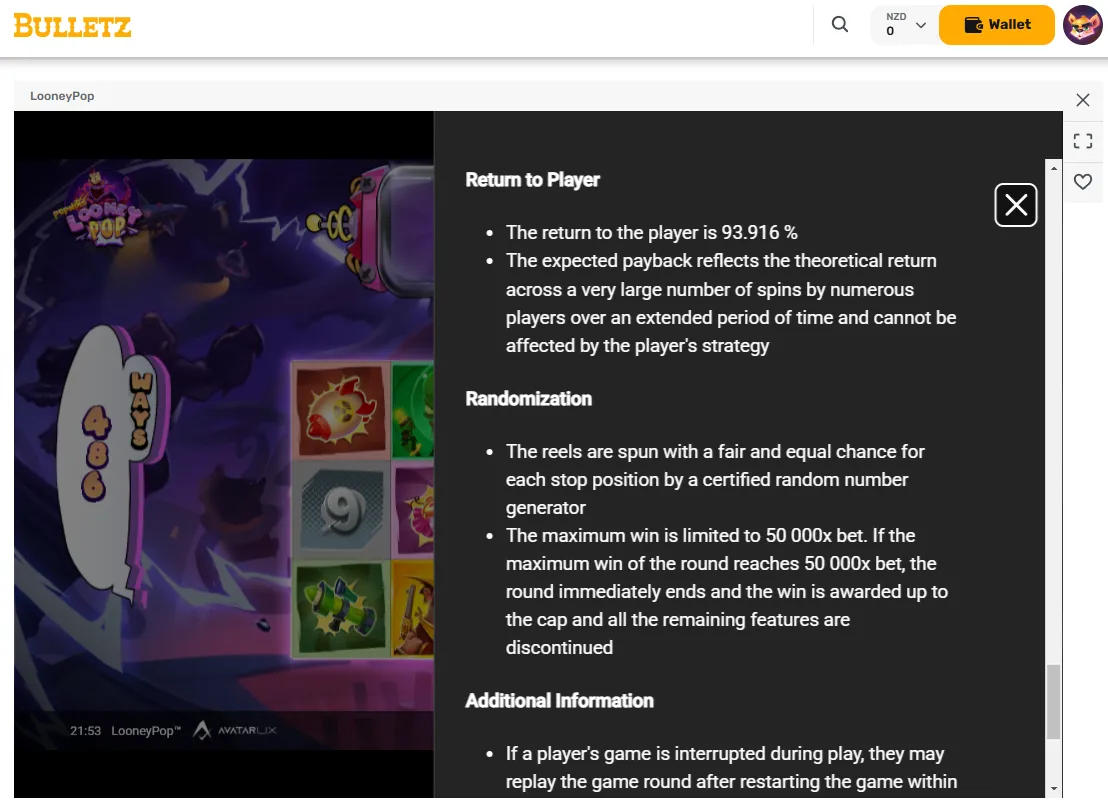
Task: Open the Wallet button
Action: tap(996, 25)
